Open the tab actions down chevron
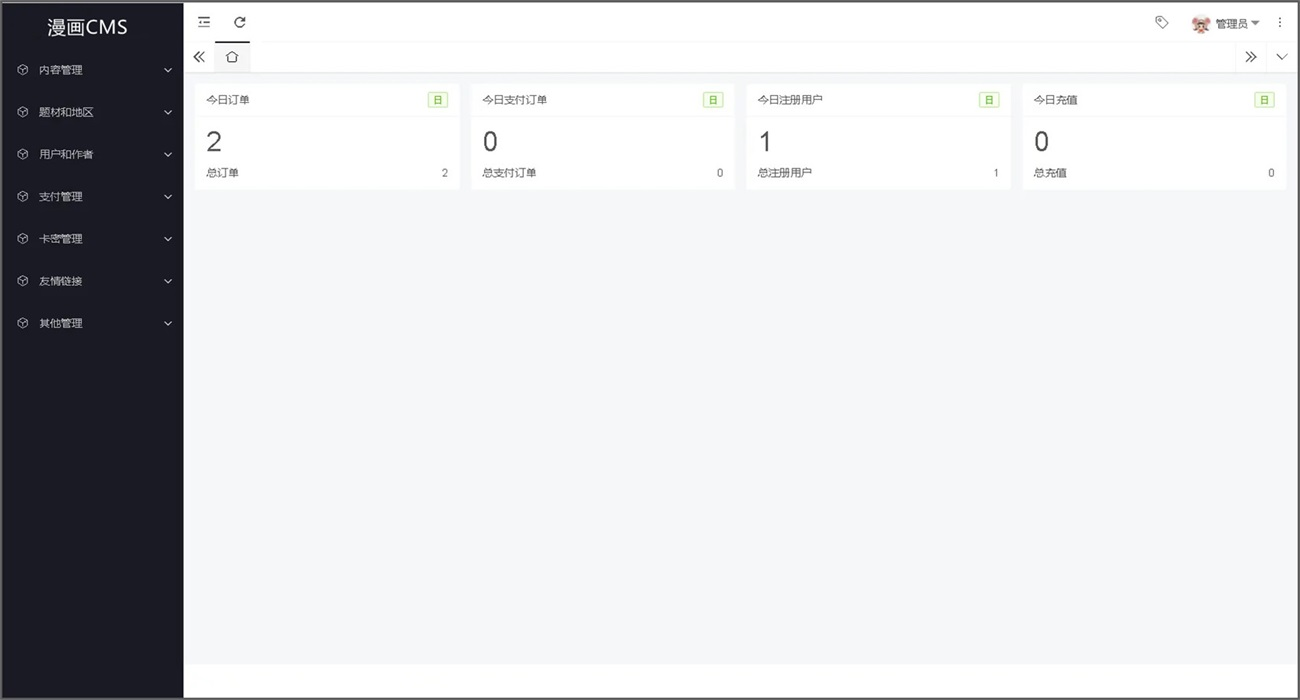The height and width of the screenshot is (700, 1300). [1282, 57]
